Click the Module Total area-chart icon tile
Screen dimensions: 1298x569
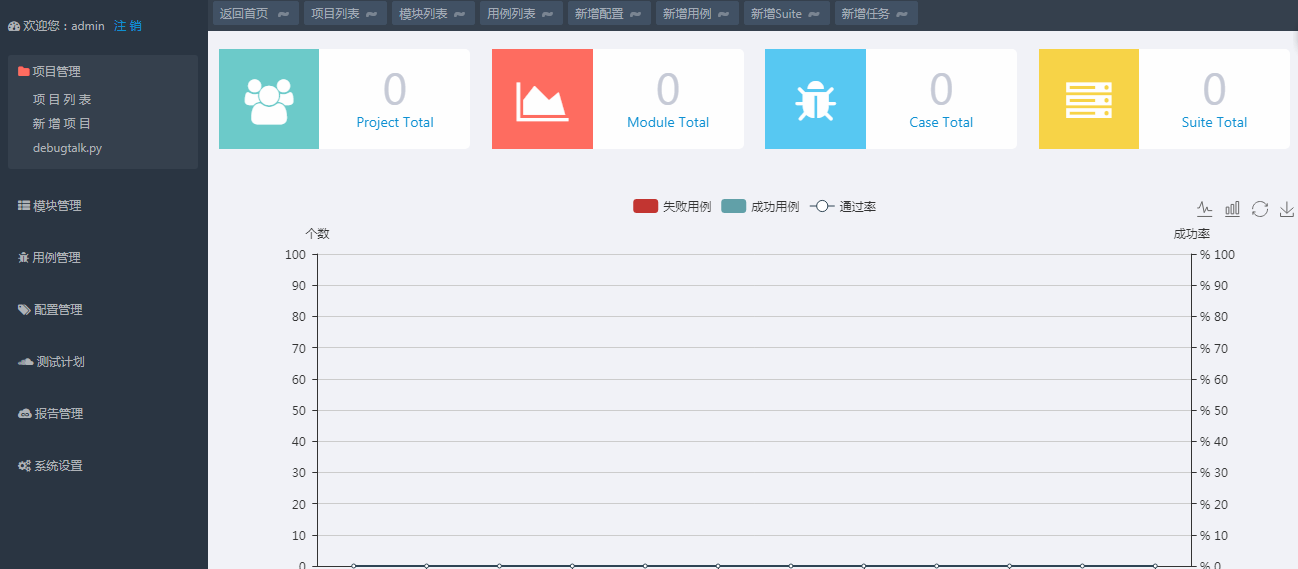click(542, 99)
